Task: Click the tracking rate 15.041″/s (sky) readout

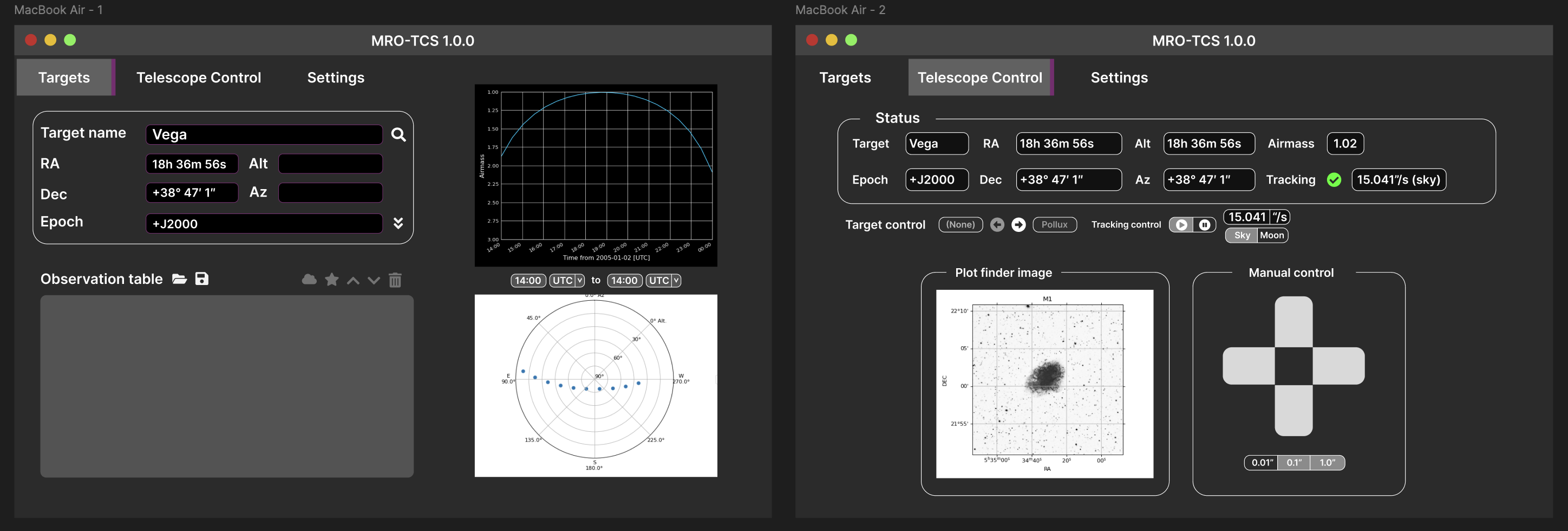Action: (1399, 180)
